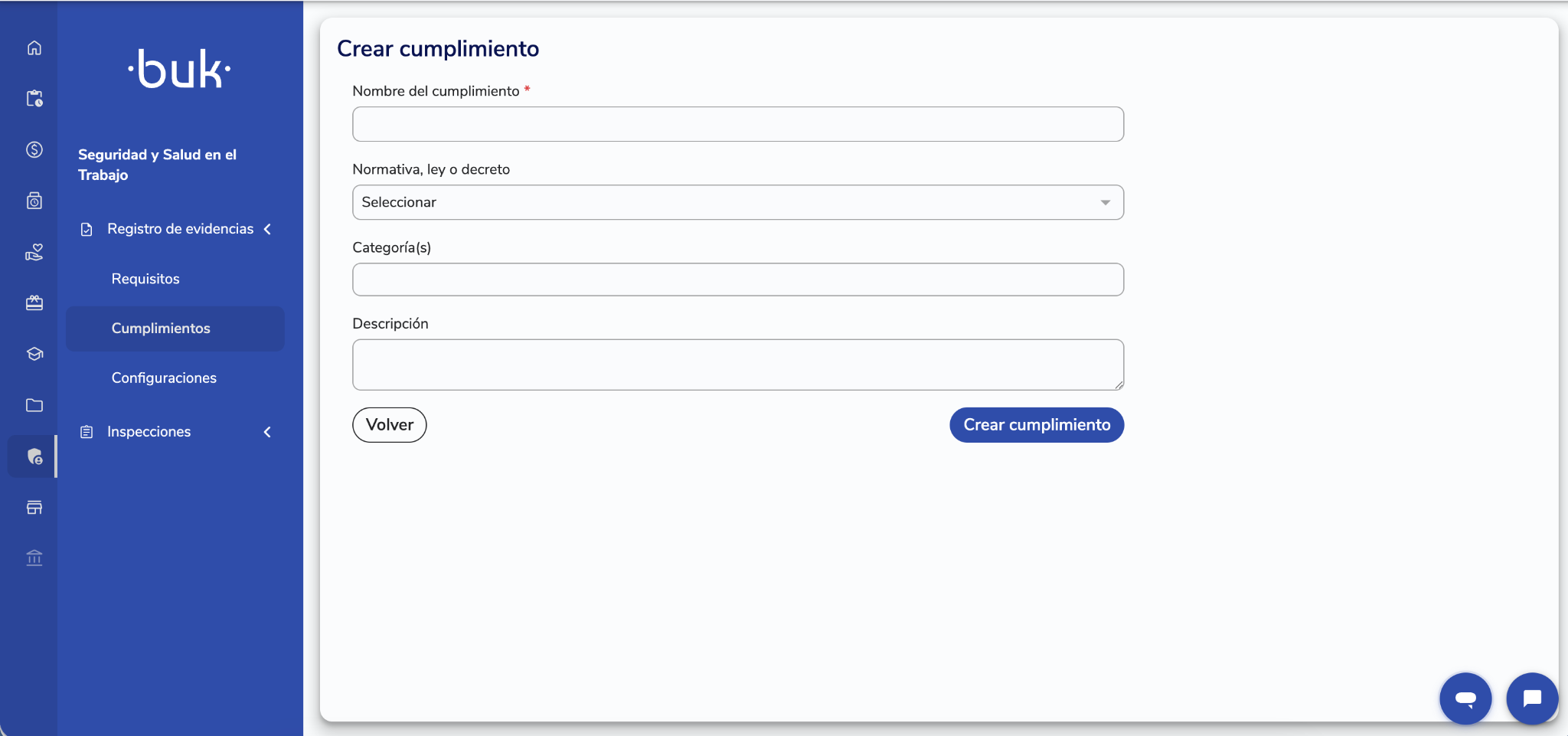This screenshot has width=1568, height=736.
Task: Collapse the Registro de evidencias section
Action: (267, 229)
